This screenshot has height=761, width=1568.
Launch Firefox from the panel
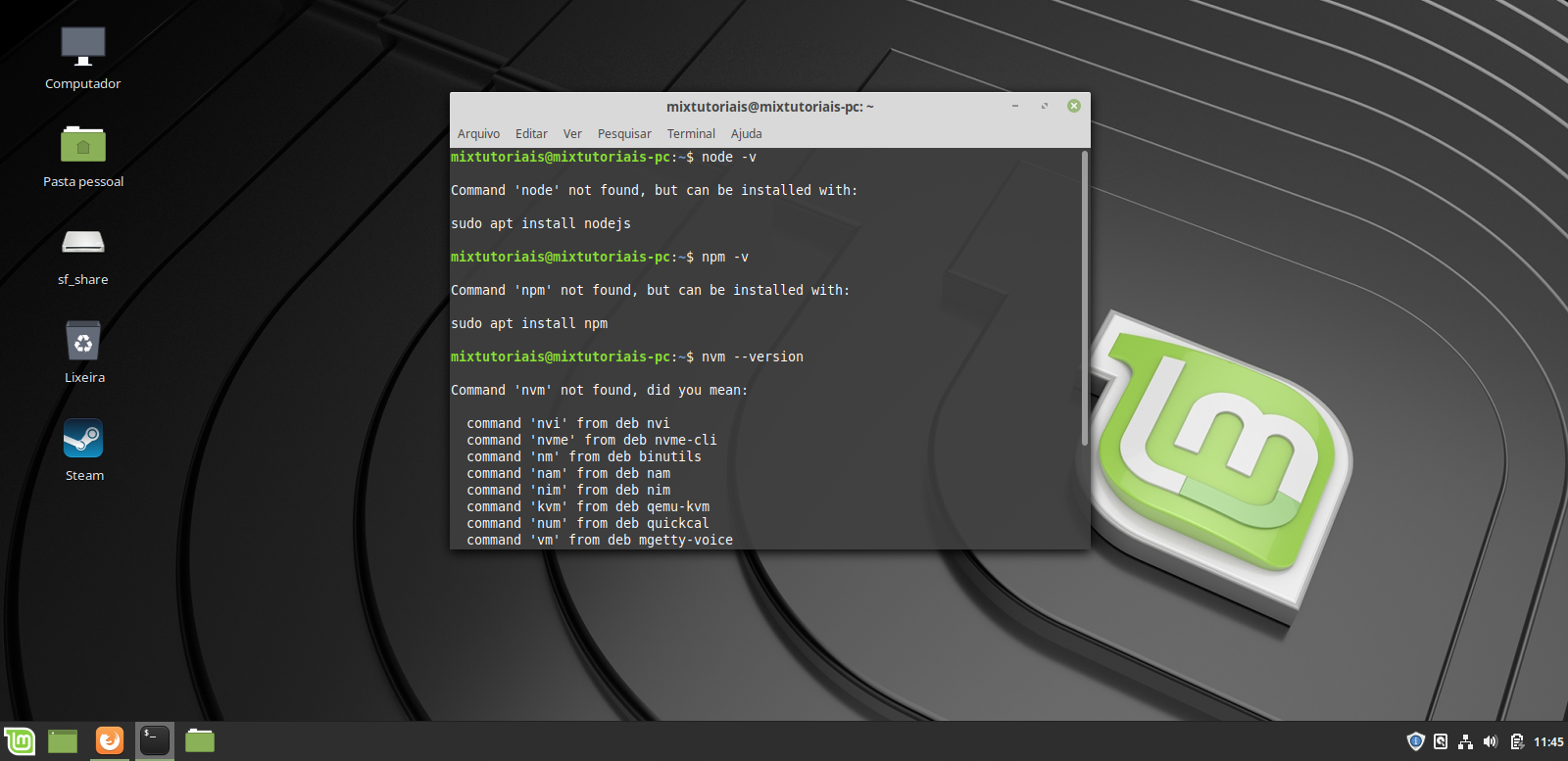click(110, 740)
